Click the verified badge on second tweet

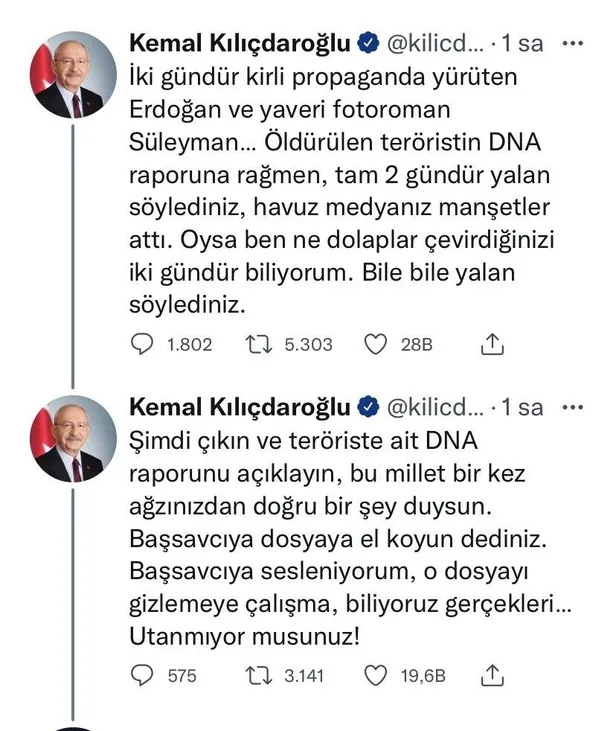368,407
